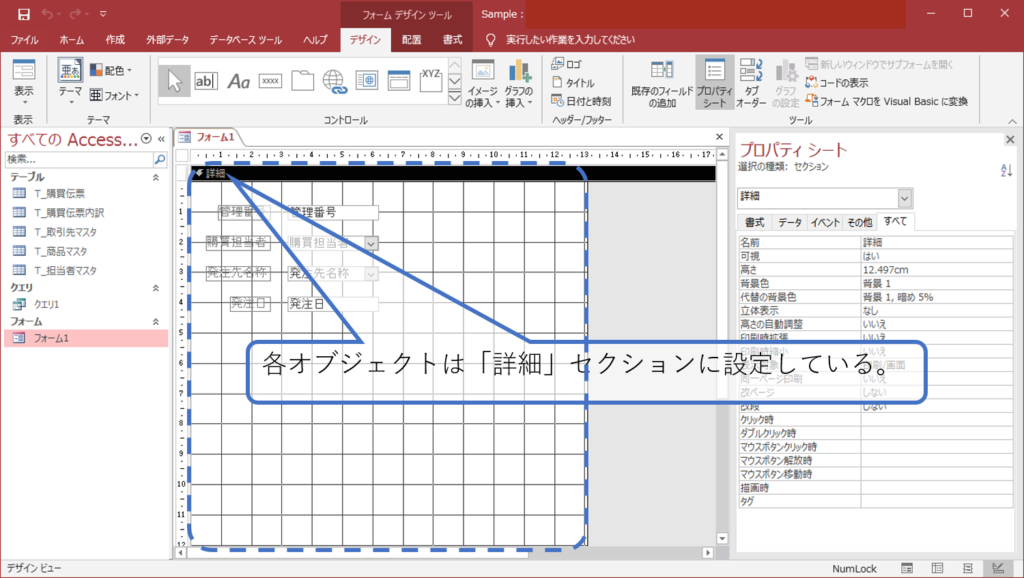Open the フォント fonts dropdown
The image size is (1024, 578).
pyautogui.click(x=115, y=95)
